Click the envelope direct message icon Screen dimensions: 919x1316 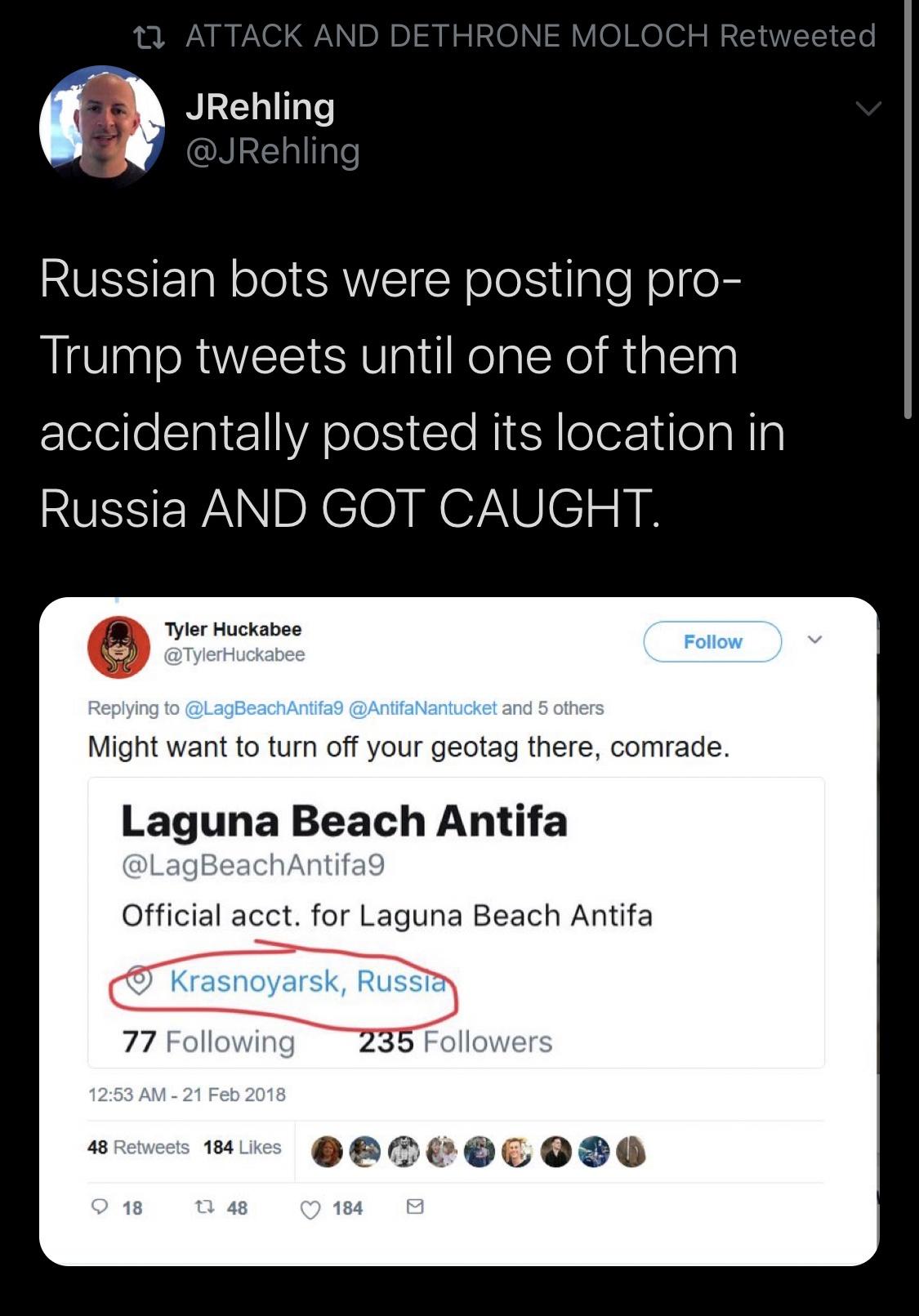415,1207
